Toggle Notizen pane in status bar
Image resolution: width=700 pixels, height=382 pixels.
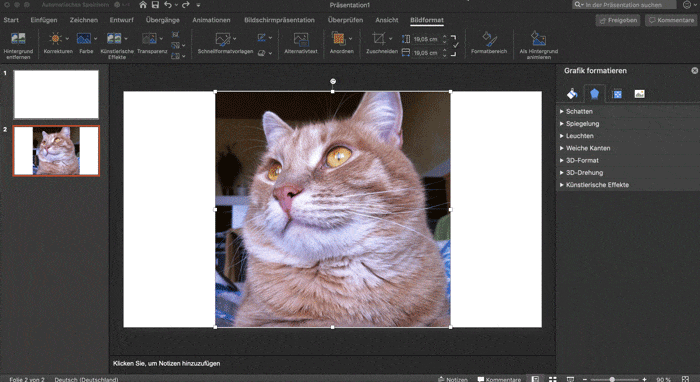[x=453, y=379]
